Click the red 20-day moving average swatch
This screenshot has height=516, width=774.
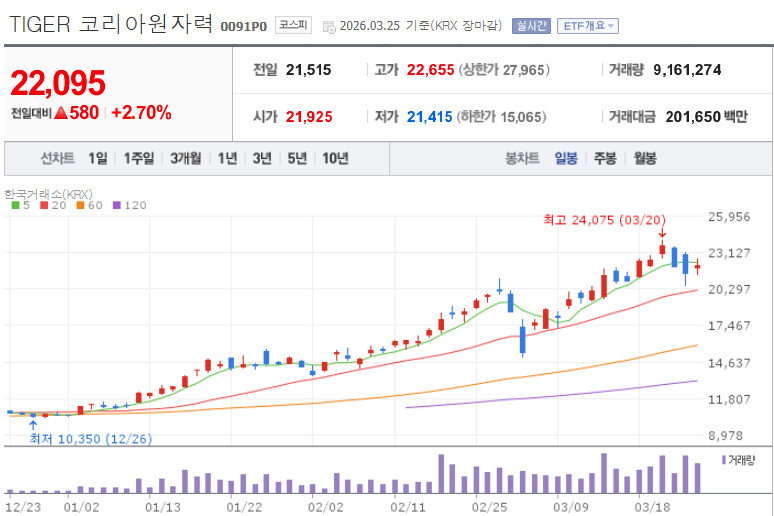click(44, 205)
